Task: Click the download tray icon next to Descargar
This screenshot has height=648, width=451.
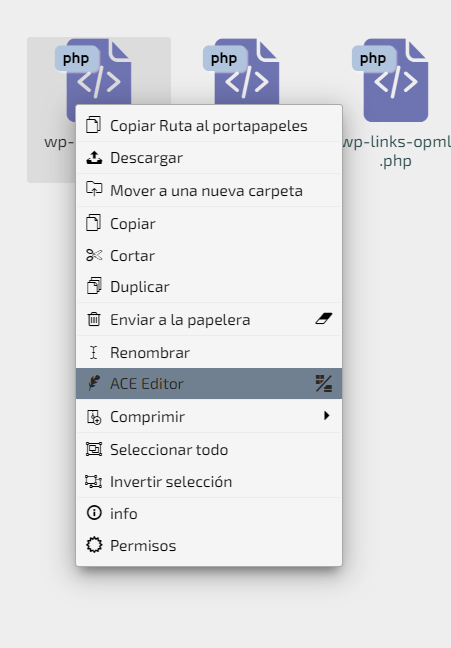Action: click(x=94, y=157)
